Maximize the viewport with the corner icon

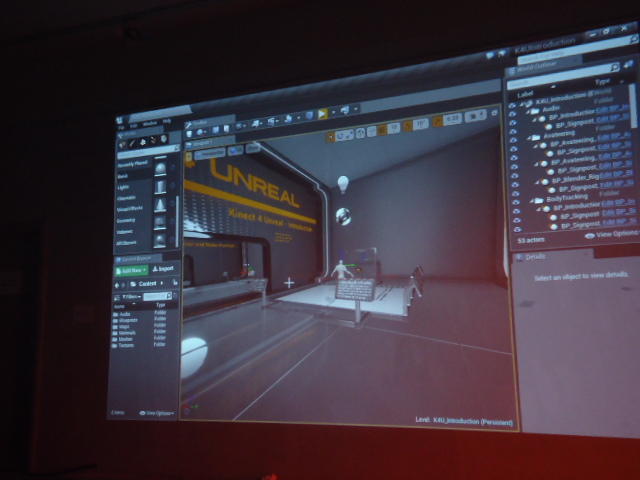click(x=494, y=112)
